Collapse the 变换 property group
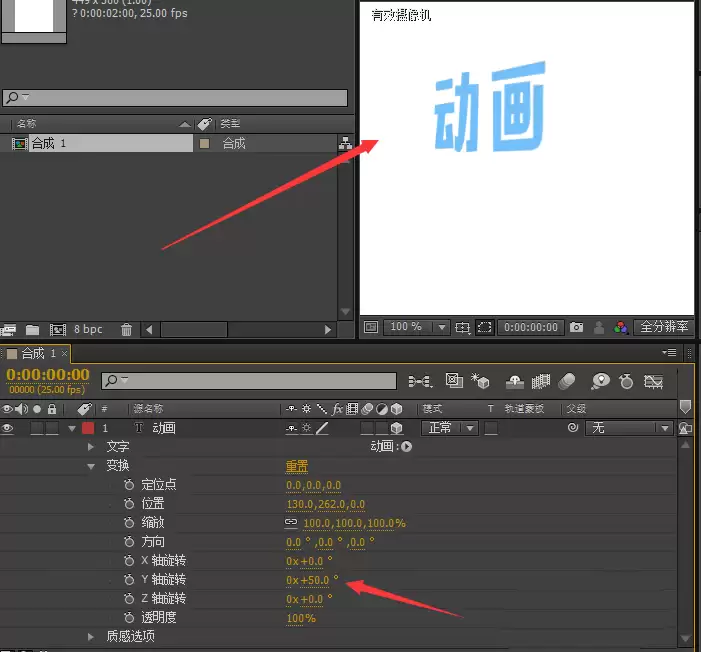 (x=91, y=466)
